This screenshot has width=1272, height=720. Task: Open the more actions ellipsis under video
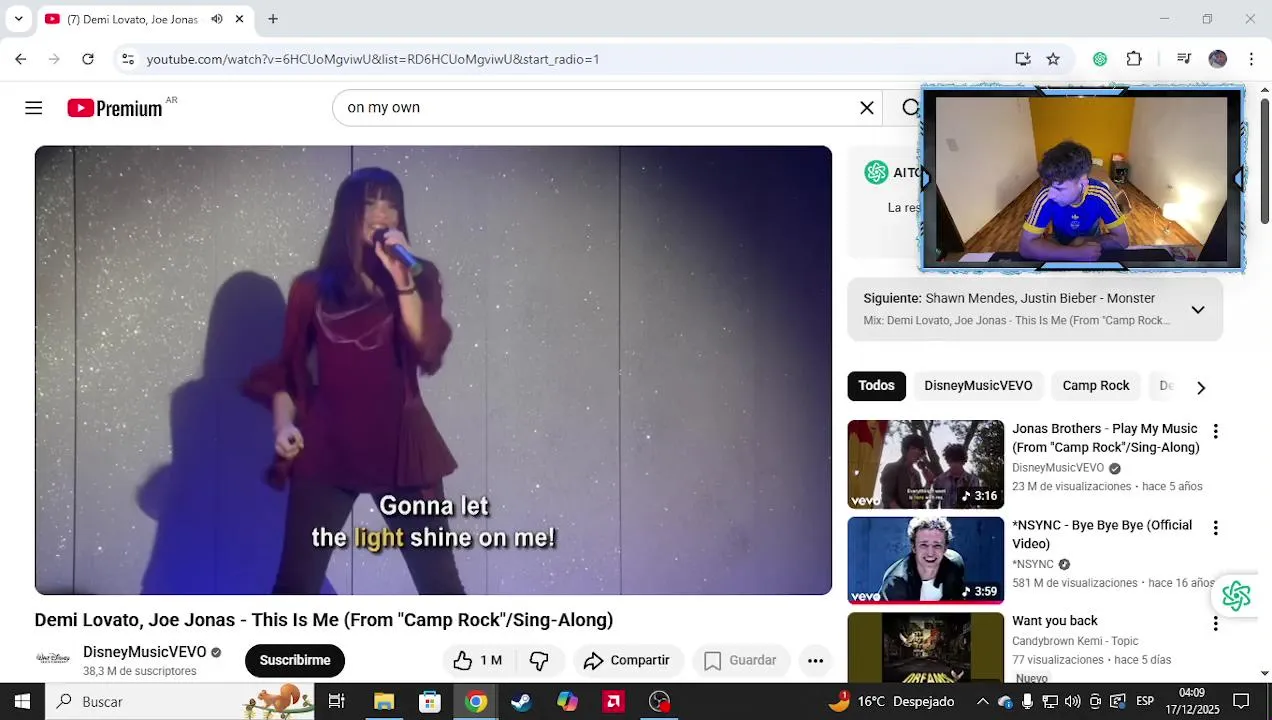click(x=815, y=661)
